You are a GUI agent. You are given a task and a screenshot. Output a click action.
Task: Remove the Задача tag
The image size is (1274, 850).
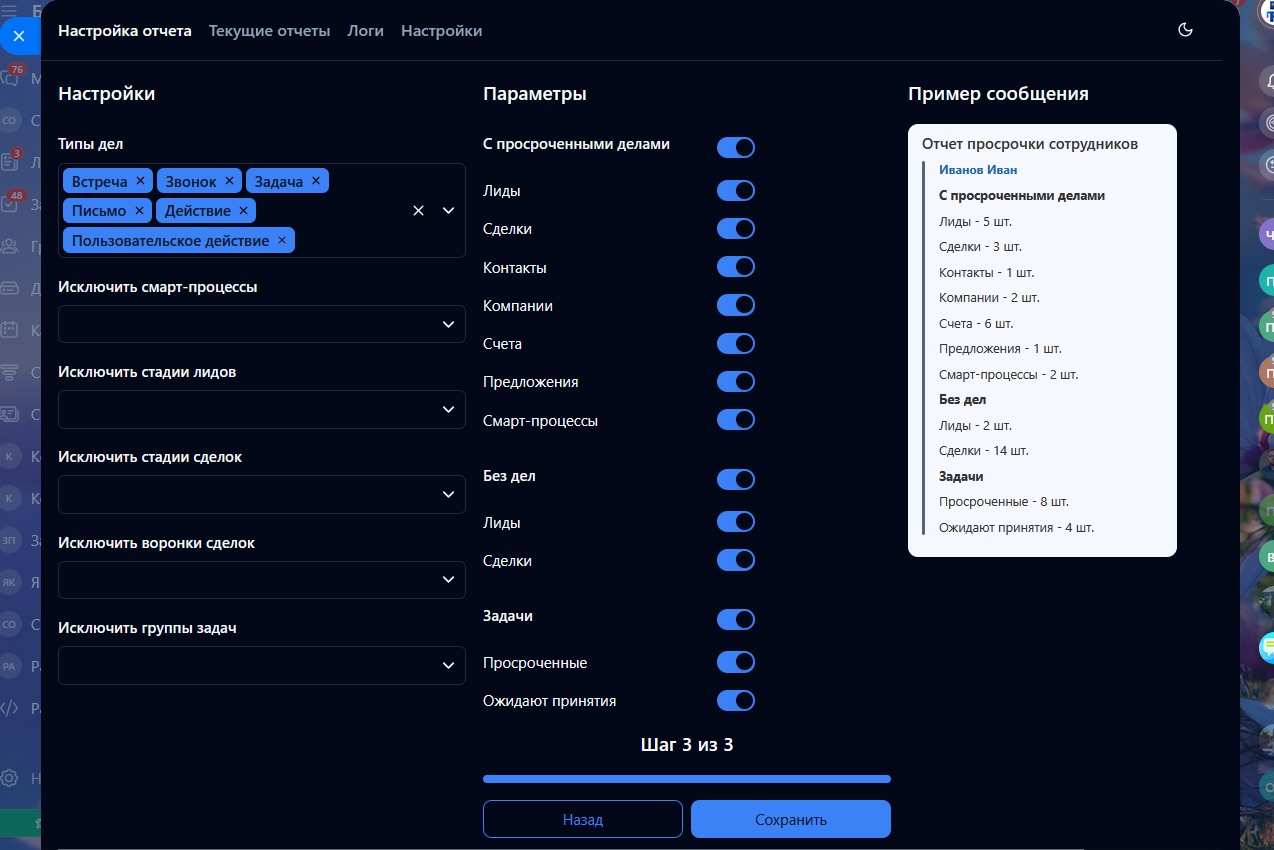(x=316, y=181)
